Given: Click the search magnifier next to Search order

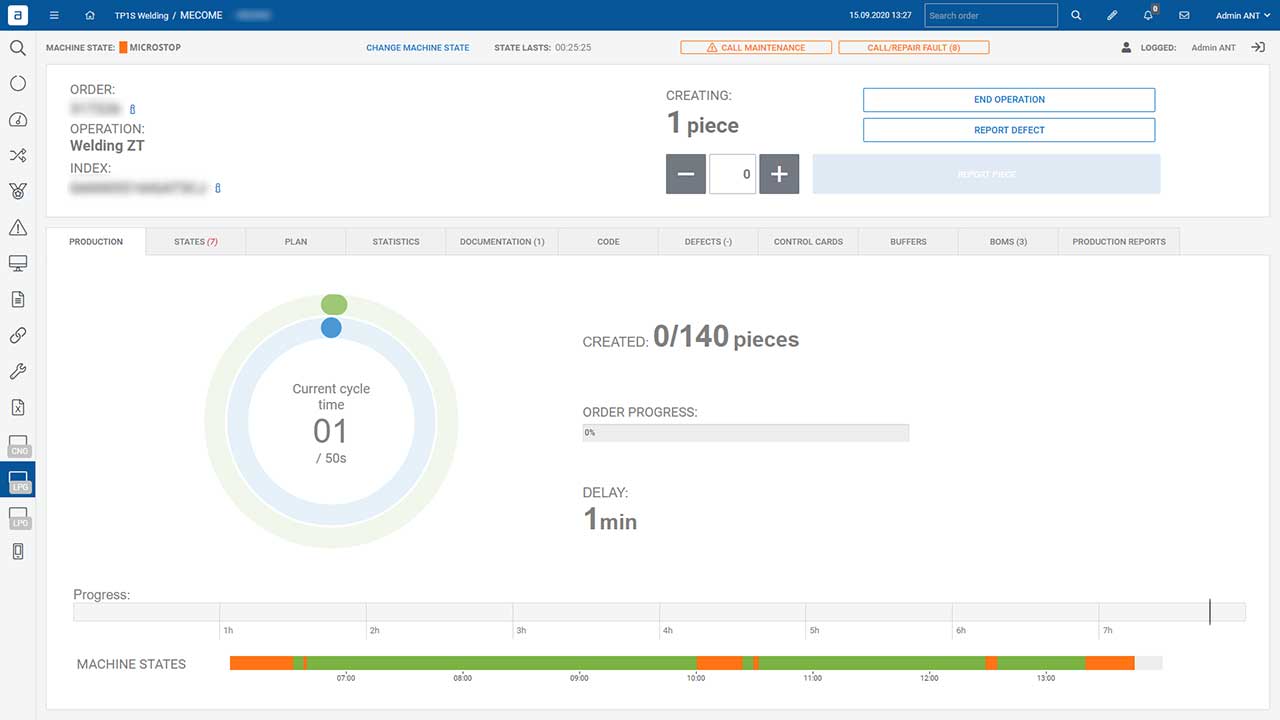Looking at the screenshot, I should coord(1076,15).
